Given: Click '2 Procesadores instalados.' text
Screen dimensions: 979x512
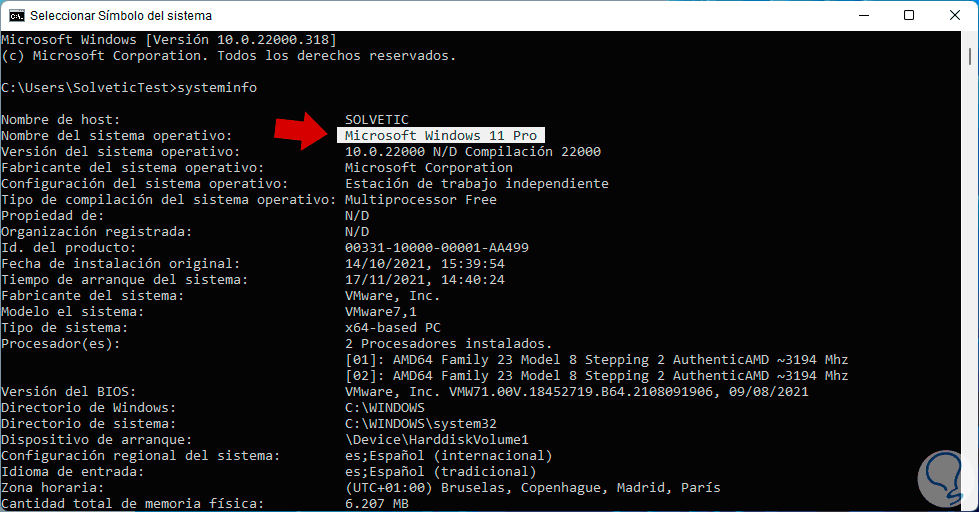Looking at the screenshot, I should [448, 343].
